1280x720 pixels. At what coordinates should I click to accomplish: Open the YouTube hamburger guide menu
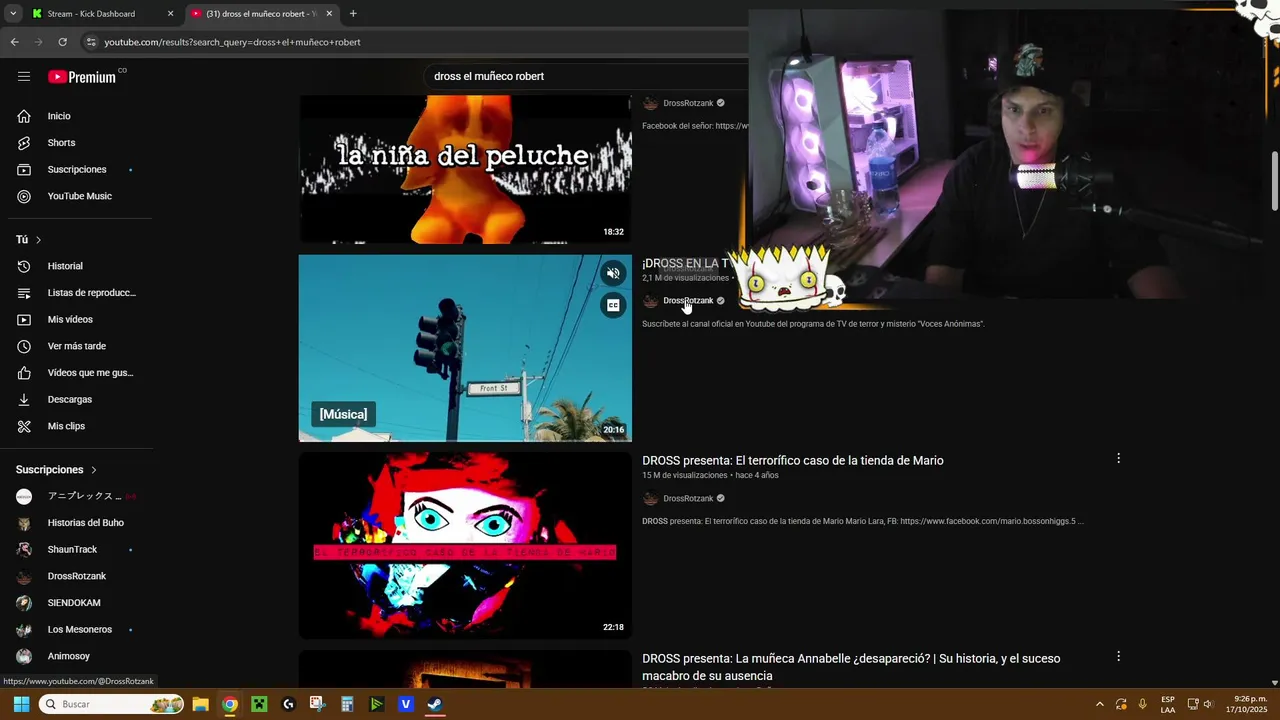(24, 76)
